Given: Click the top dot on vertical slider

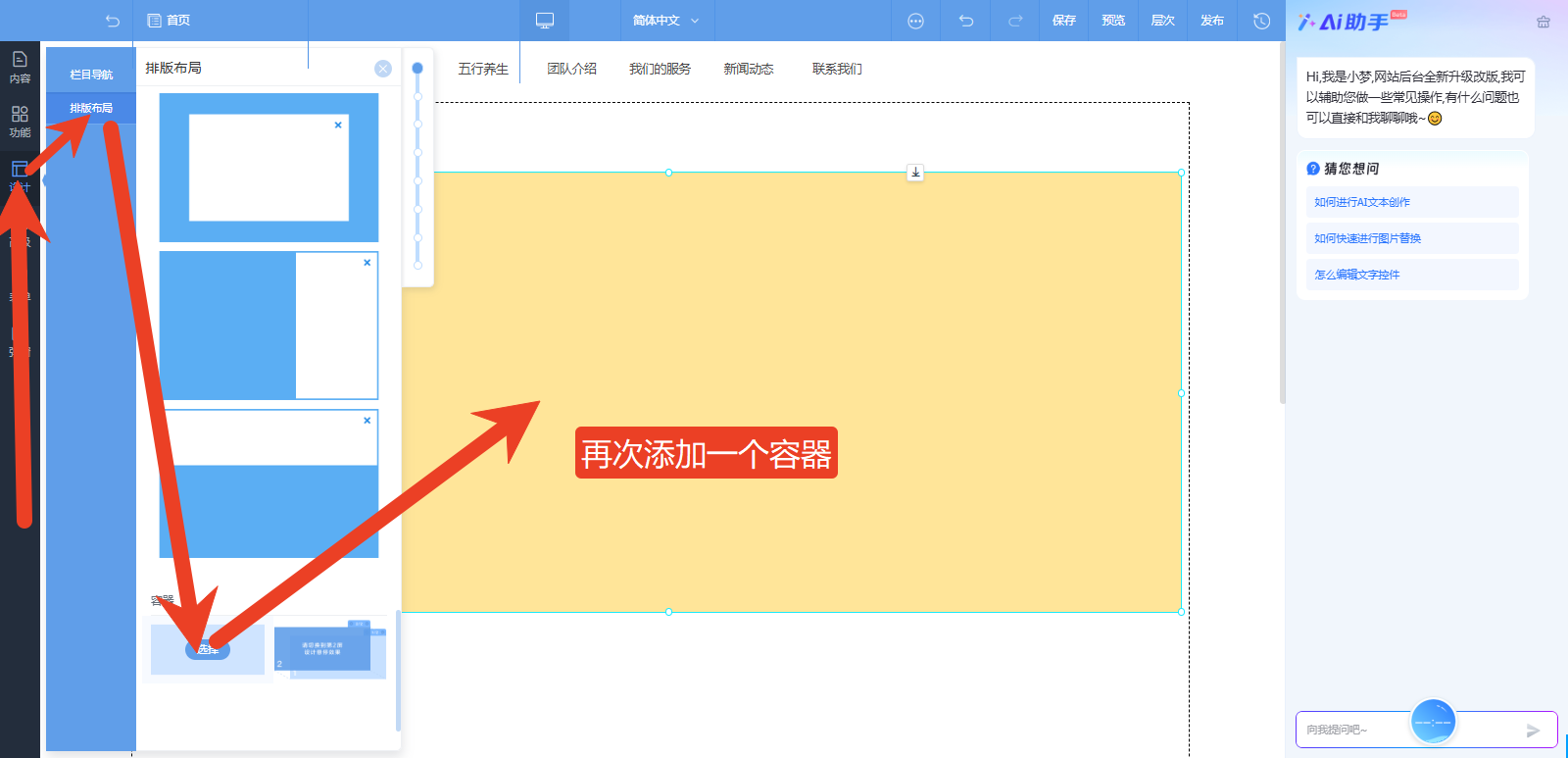Looking at the screenshot, I should 417,69.
